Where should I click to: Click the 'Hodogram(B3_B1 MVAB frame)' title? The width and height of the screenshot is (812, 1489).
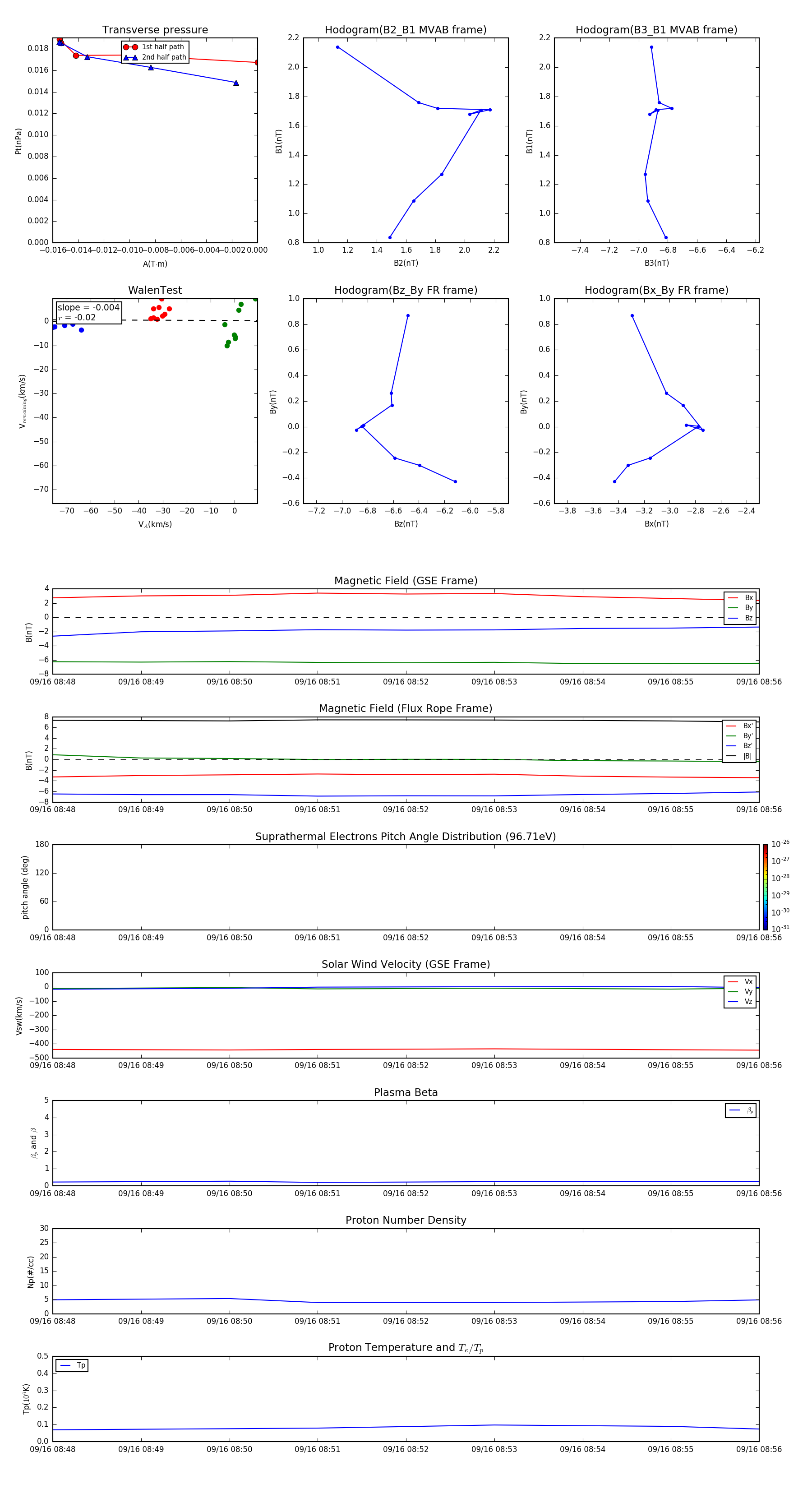[656, 30]
